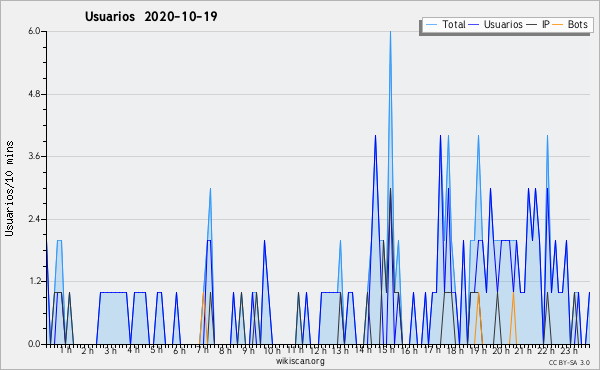Screen dimensions: 600x370
Task: Click the '3 h' x-axis label
Action: (111, 351)
